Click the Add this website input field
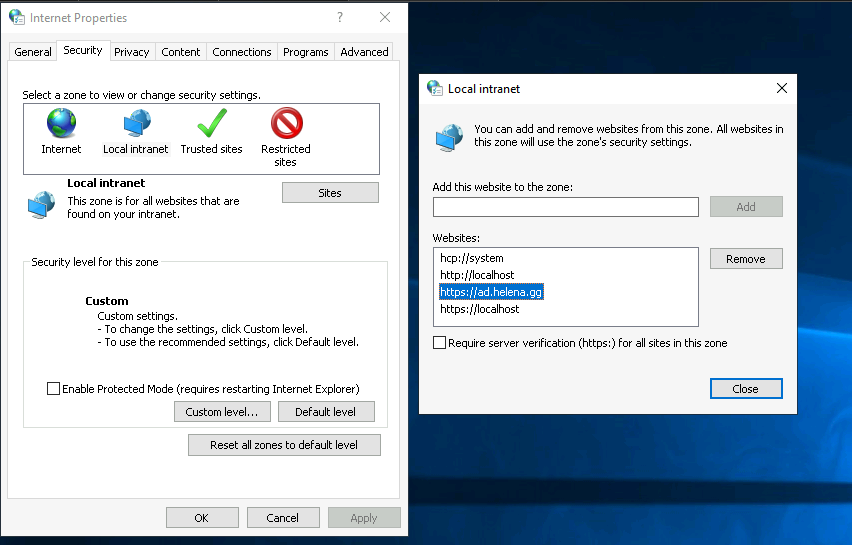 click(565, 207)
